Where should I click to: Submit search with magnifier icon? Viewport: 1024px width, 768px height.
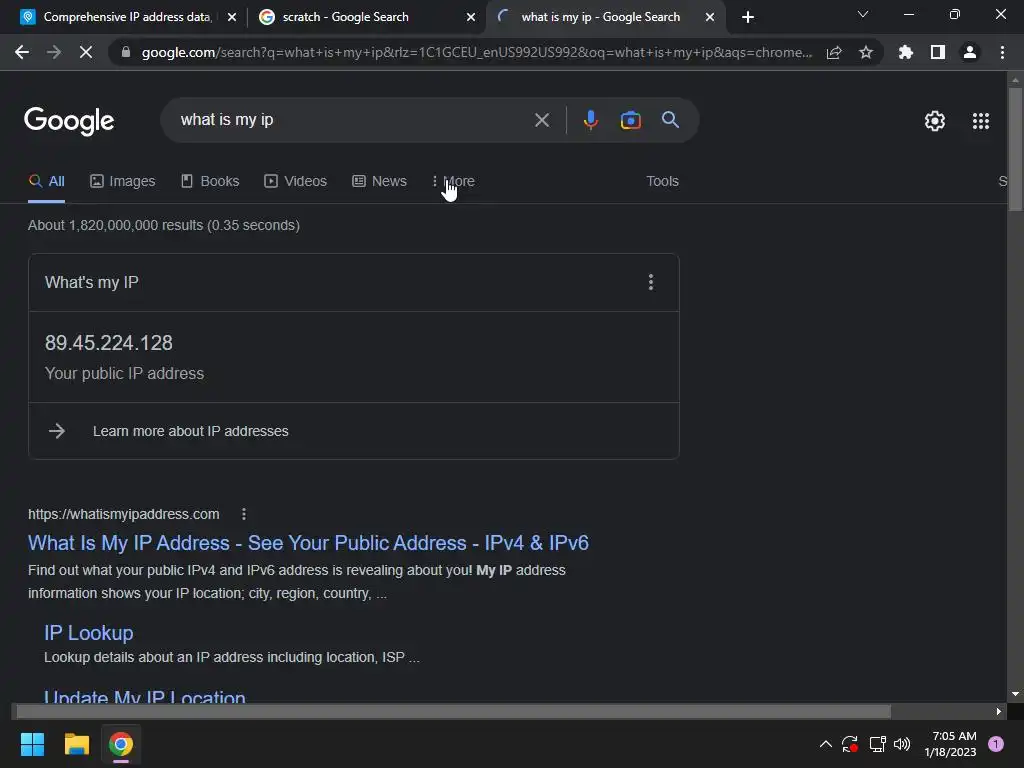coord(670,120)
